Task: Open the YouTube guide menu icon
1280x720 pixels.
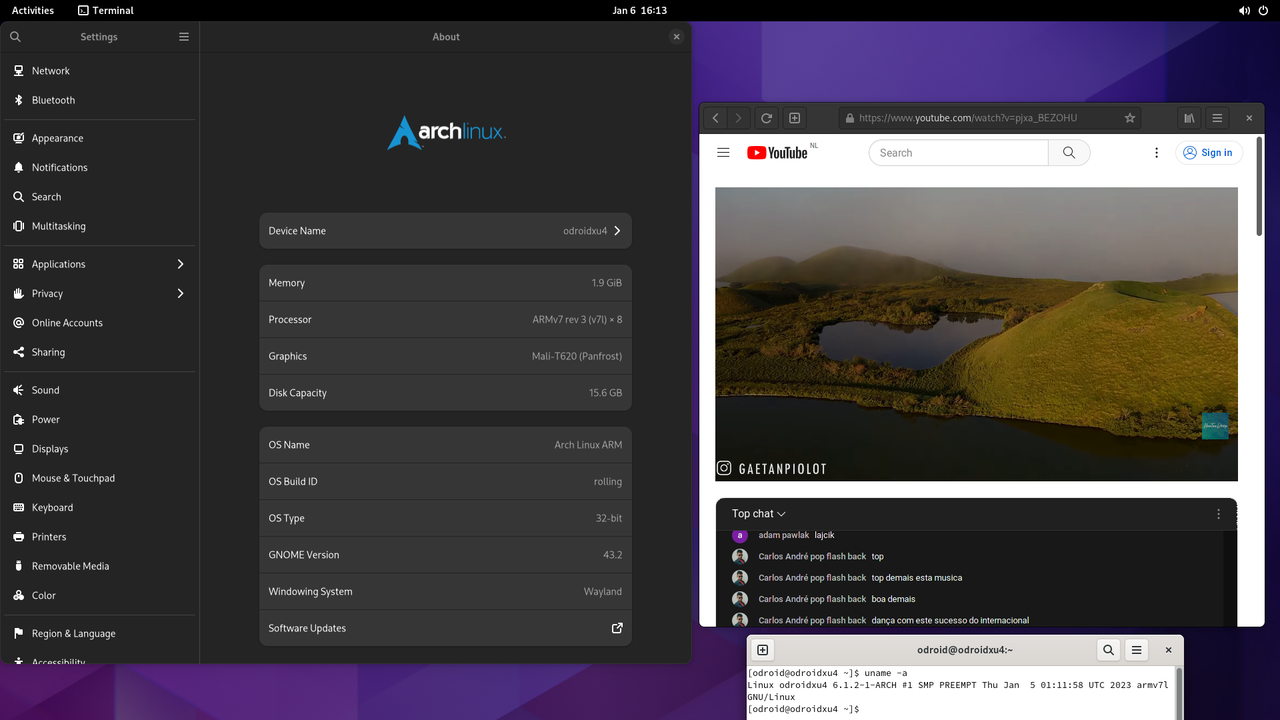Action: pos(723,153)
